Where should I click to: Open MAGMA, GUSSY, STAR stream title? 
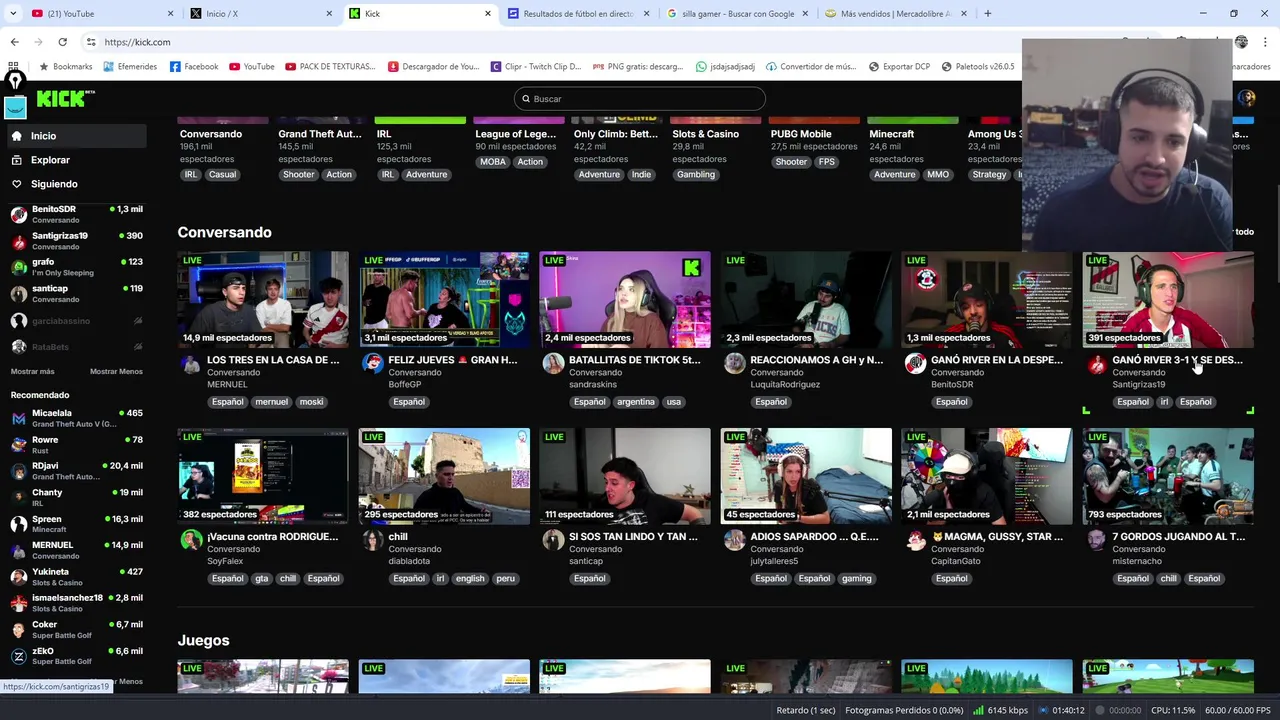[997, 537]
